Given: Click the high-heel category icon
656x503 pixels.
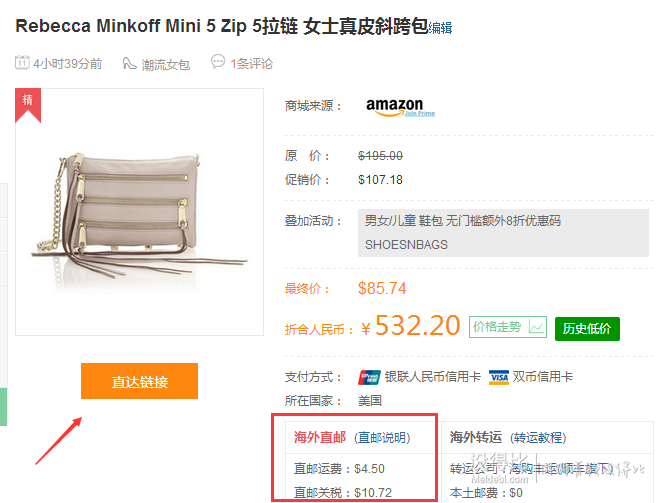Looking at the screenshot, I should tap(129, 63).
